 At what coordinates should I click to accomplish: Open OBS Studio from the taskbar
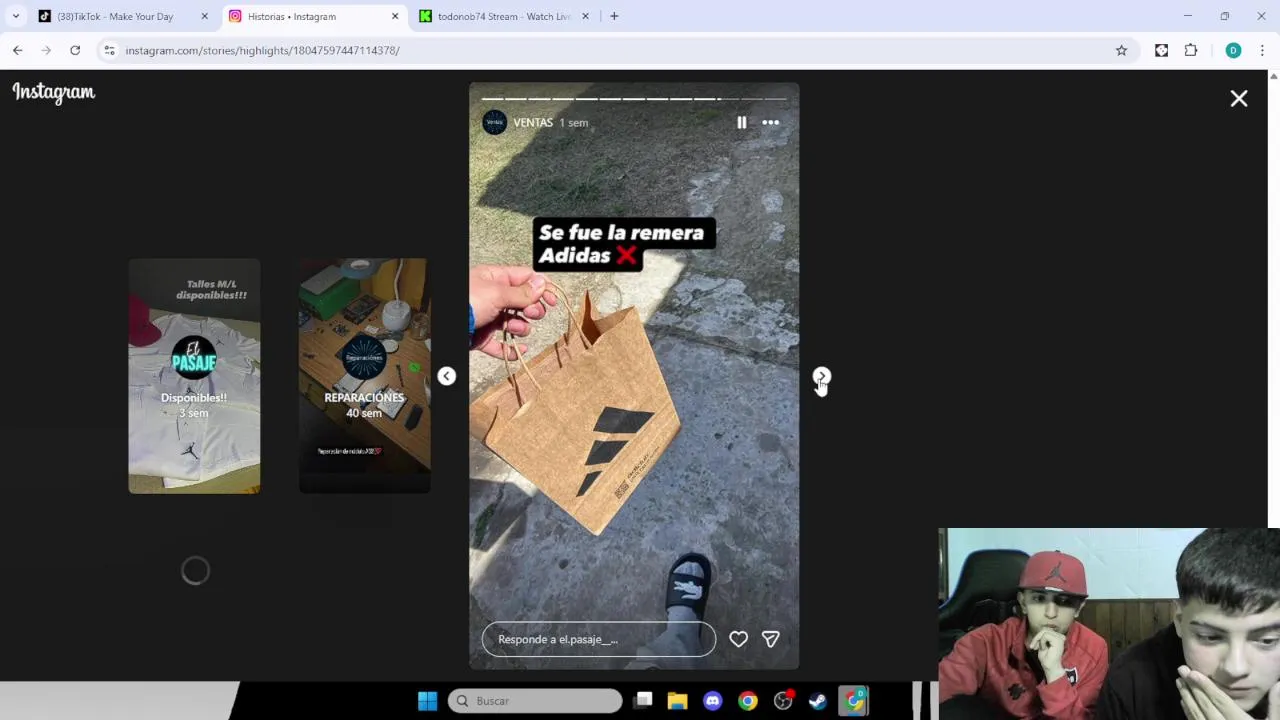click(783, 701)
